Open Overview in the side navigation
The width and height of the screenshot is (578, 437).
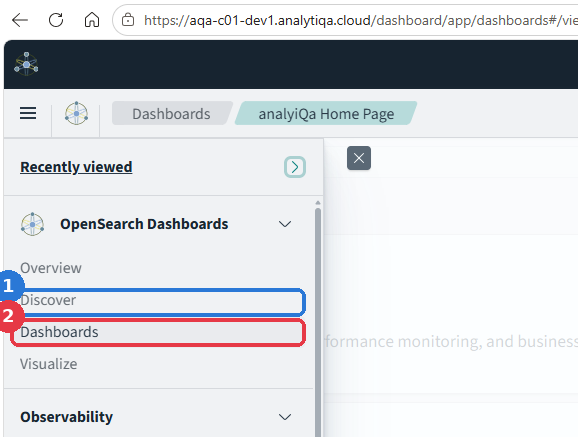click(51, 268)
